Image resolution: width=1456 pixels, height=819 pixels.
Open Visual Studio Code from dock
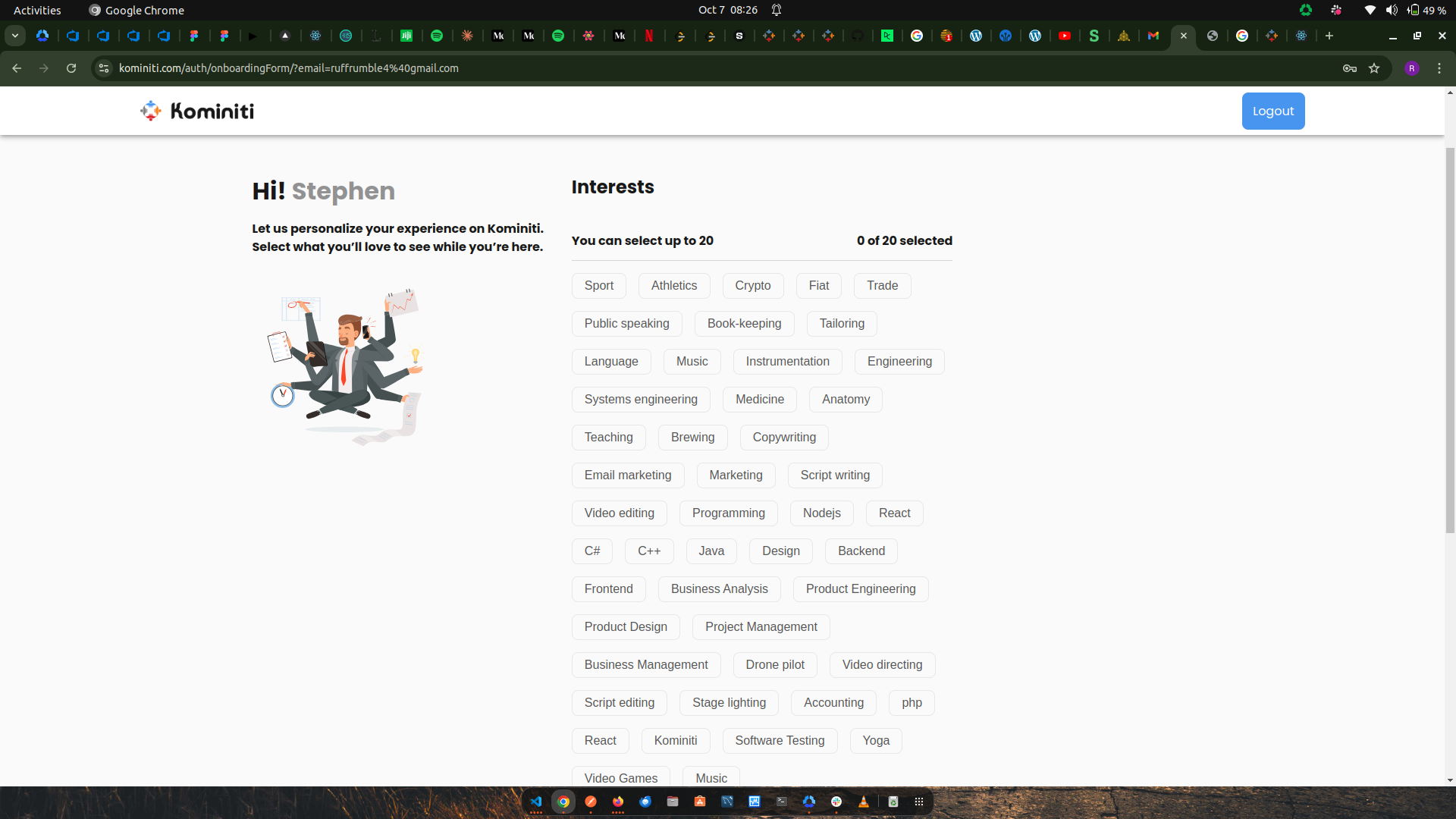(x=536, y=802)
